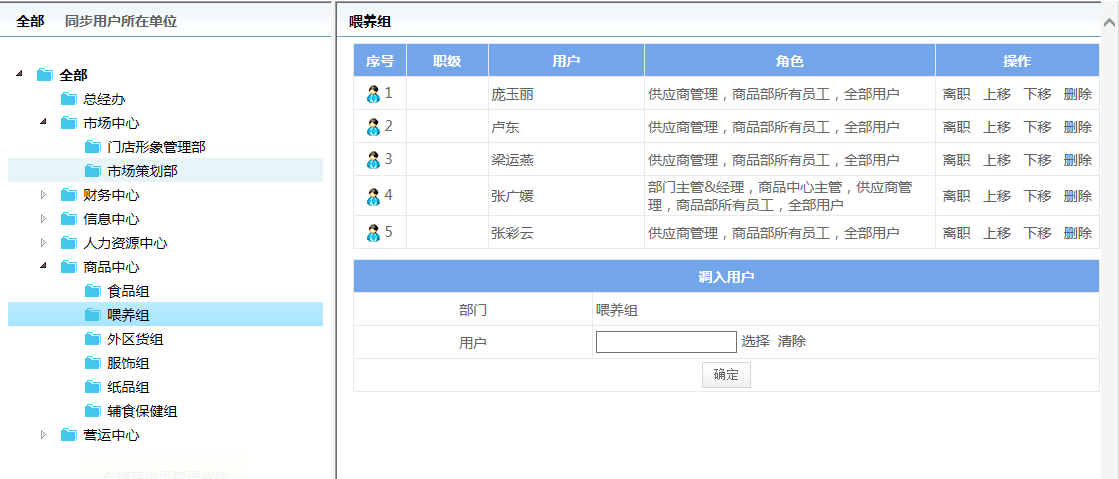Click user name 卢东 in table
The image size is (1119, 479).
tap(506, 127)
